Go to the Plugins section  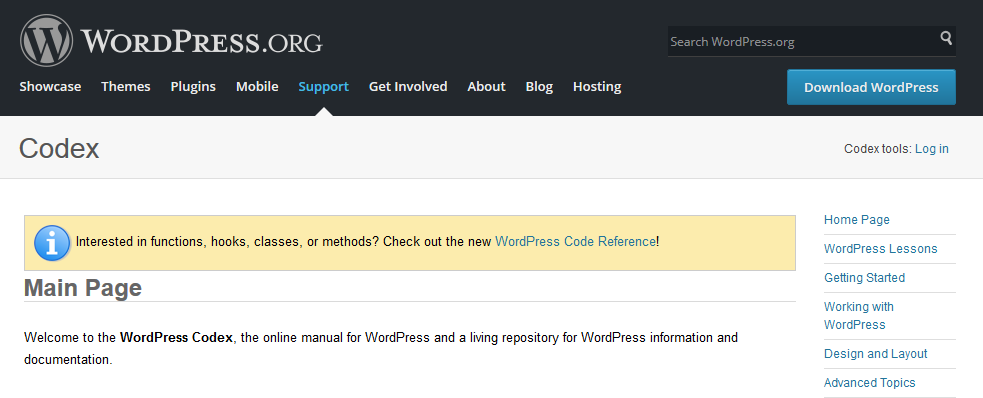click(x=193, y=86)
